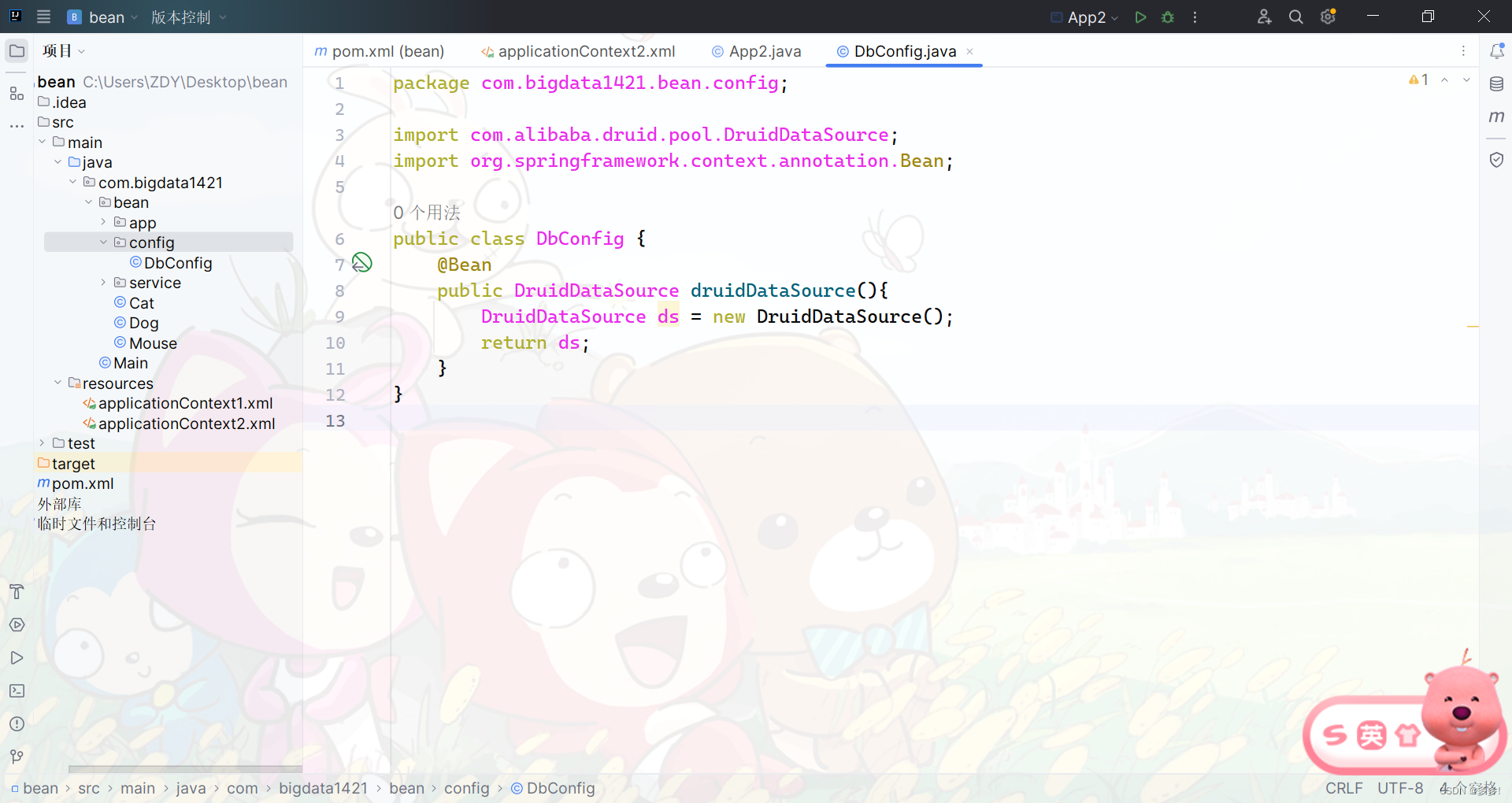Open the Git tool window
Screen dimensions: 1512x803
[17, 757]
